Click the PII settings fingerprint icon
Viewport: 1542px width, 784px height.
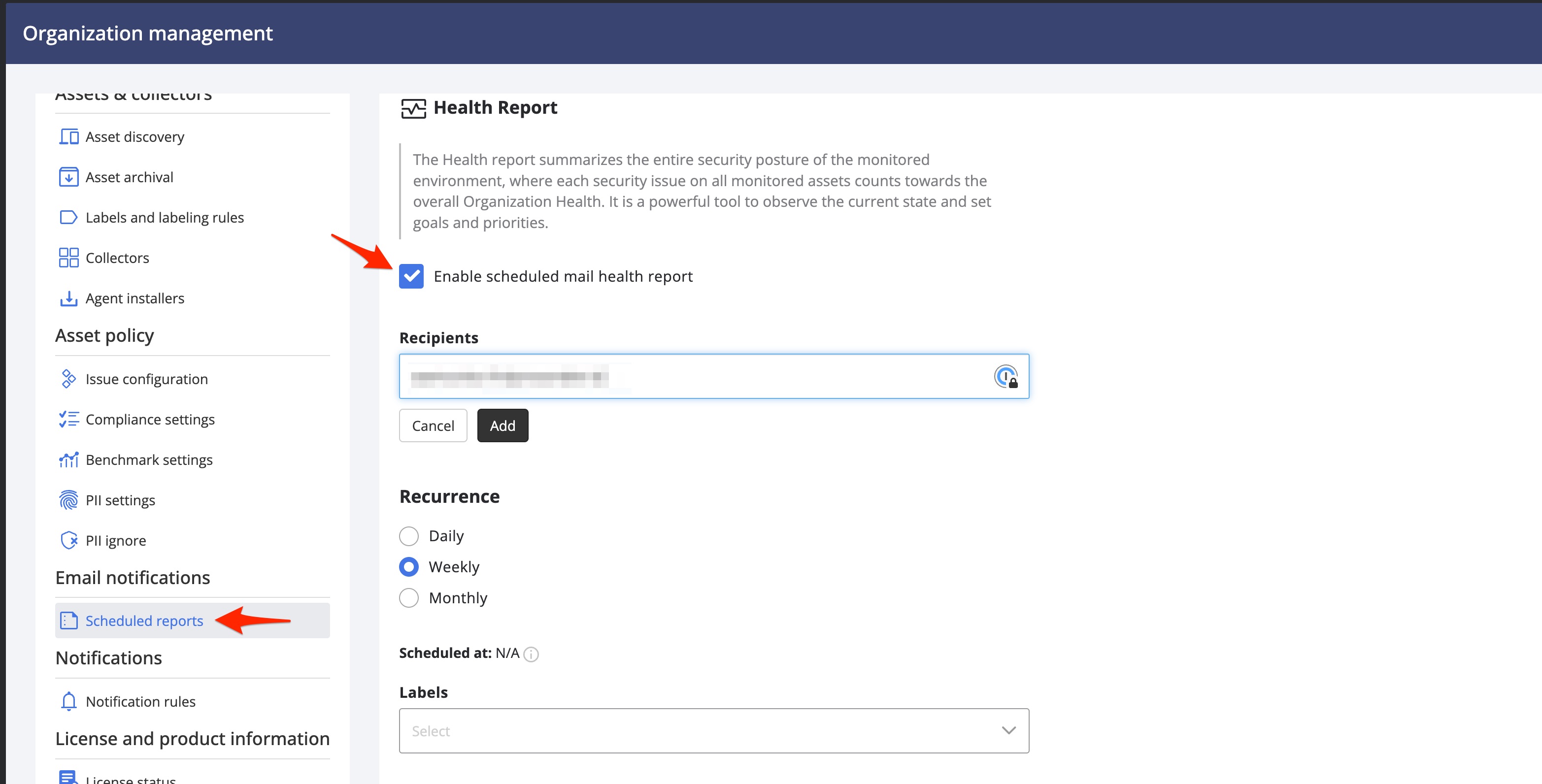click(68, 500)
